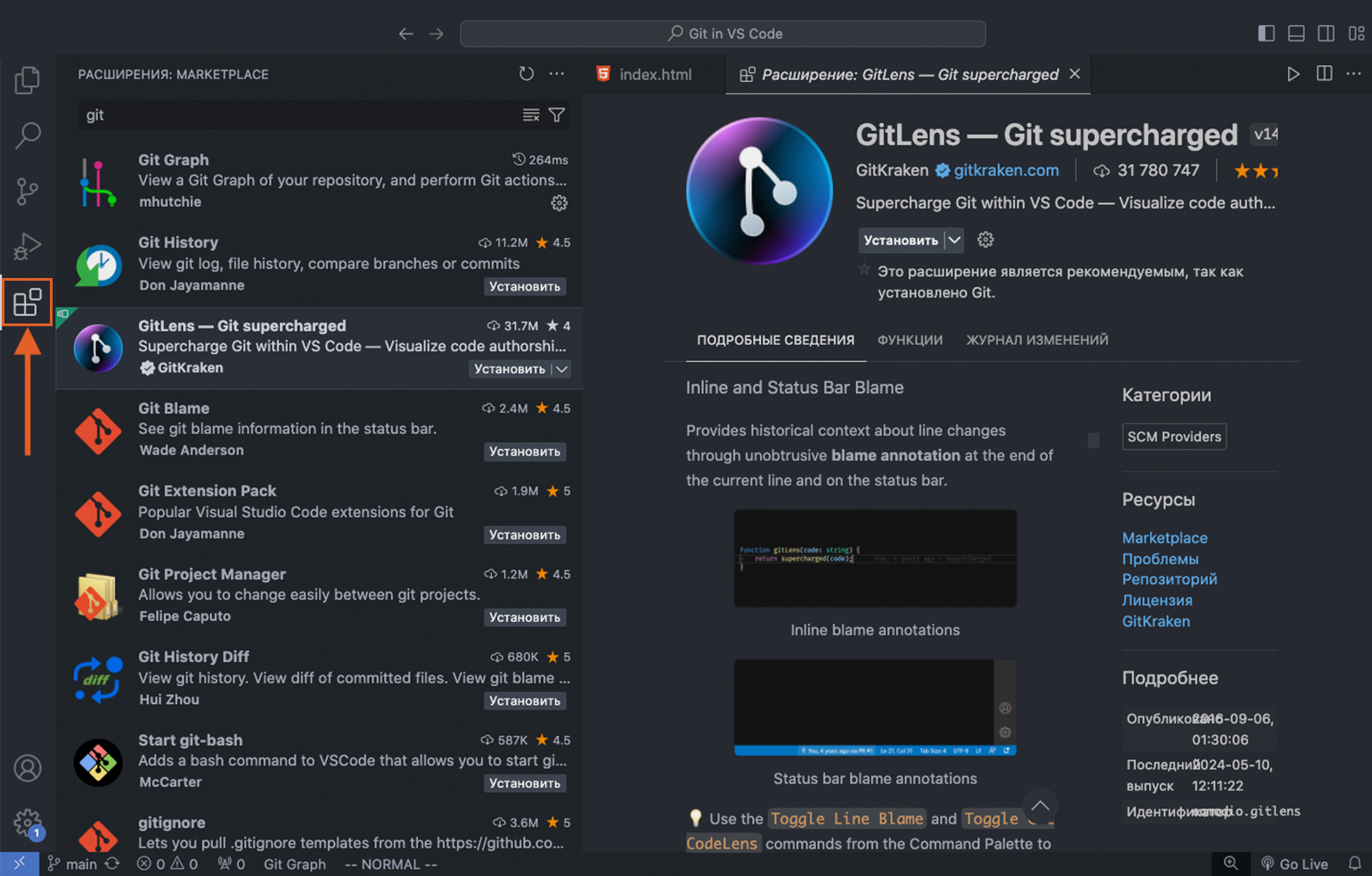Click the Git in VS Code command center box

[723, 34]
